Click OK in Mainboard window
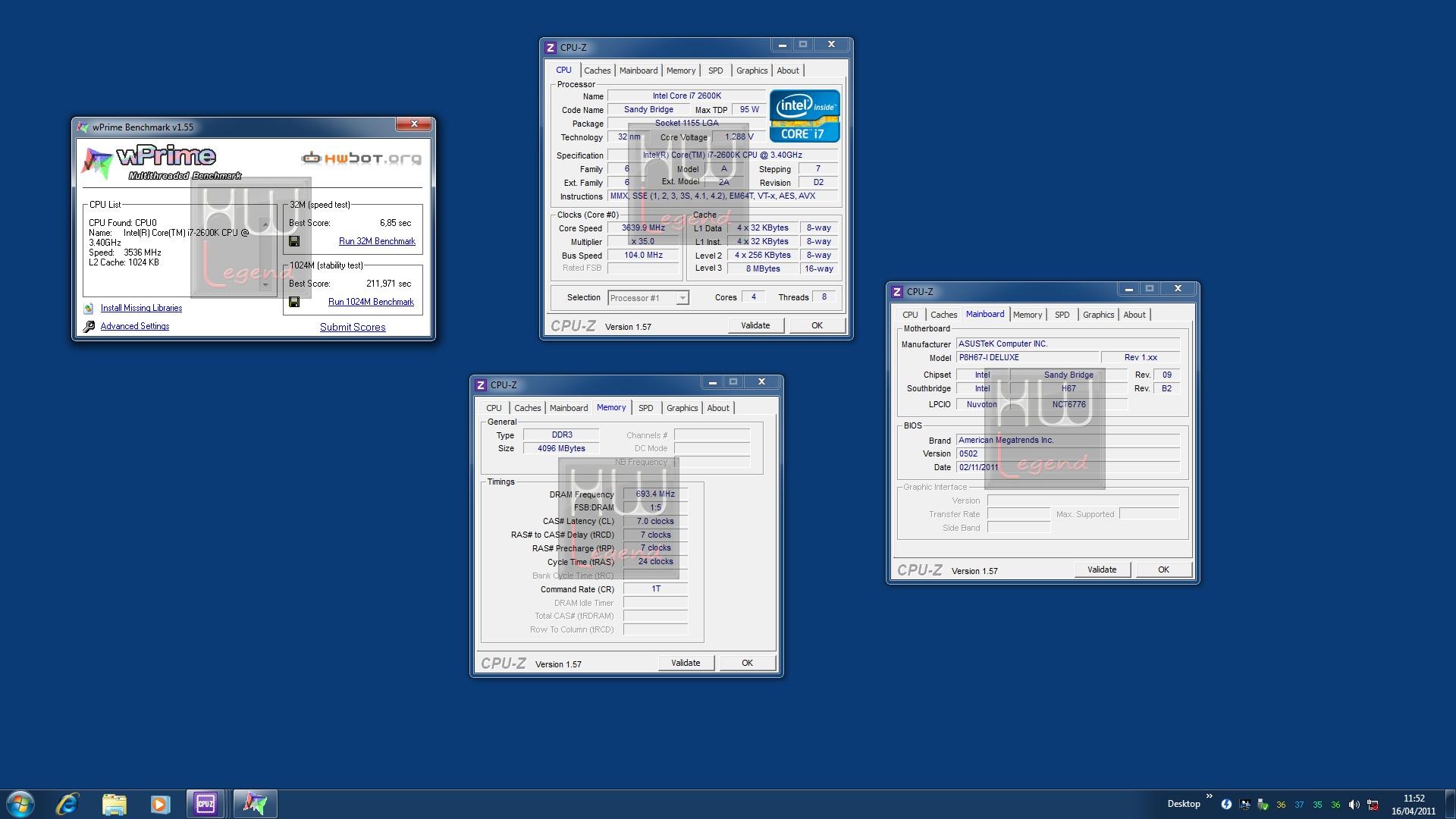Screen dimensions: 1456x819 [1163, 570]
